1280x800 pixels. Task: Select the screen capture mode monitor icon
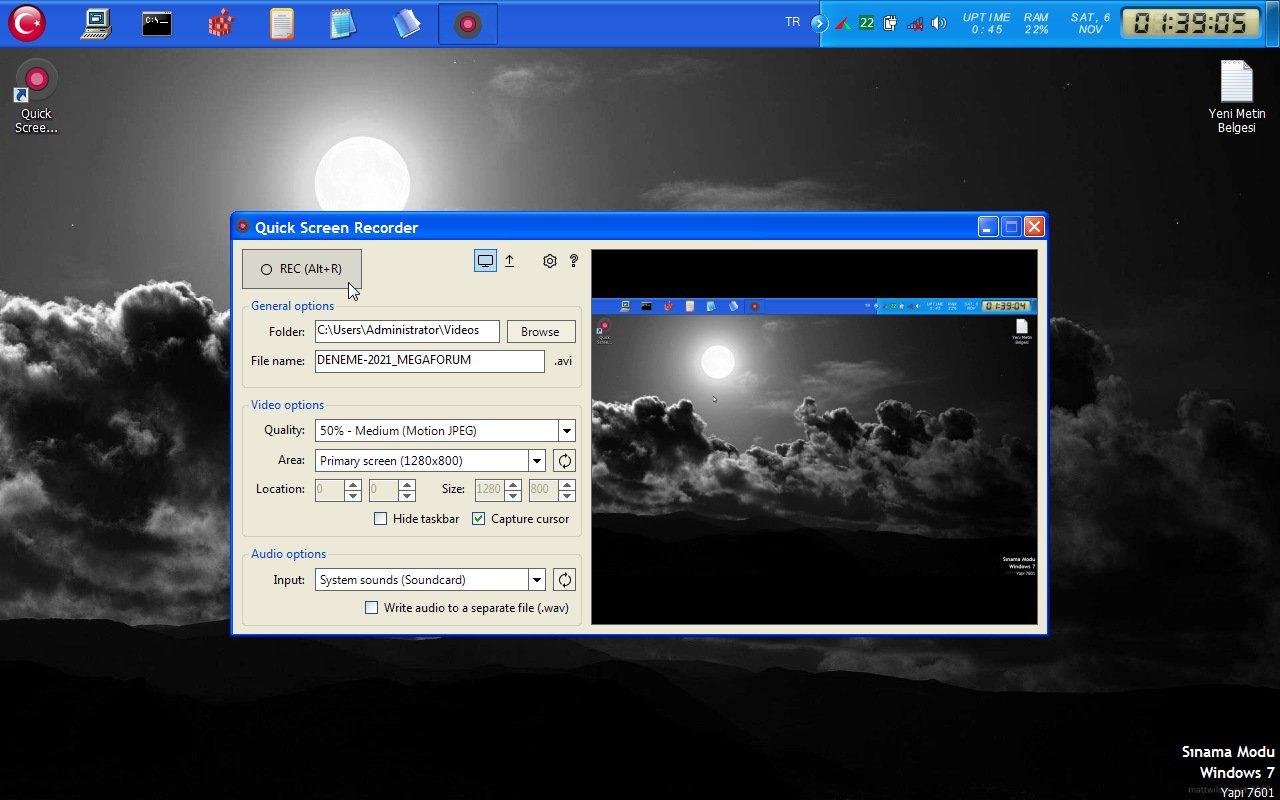(485, 261)
